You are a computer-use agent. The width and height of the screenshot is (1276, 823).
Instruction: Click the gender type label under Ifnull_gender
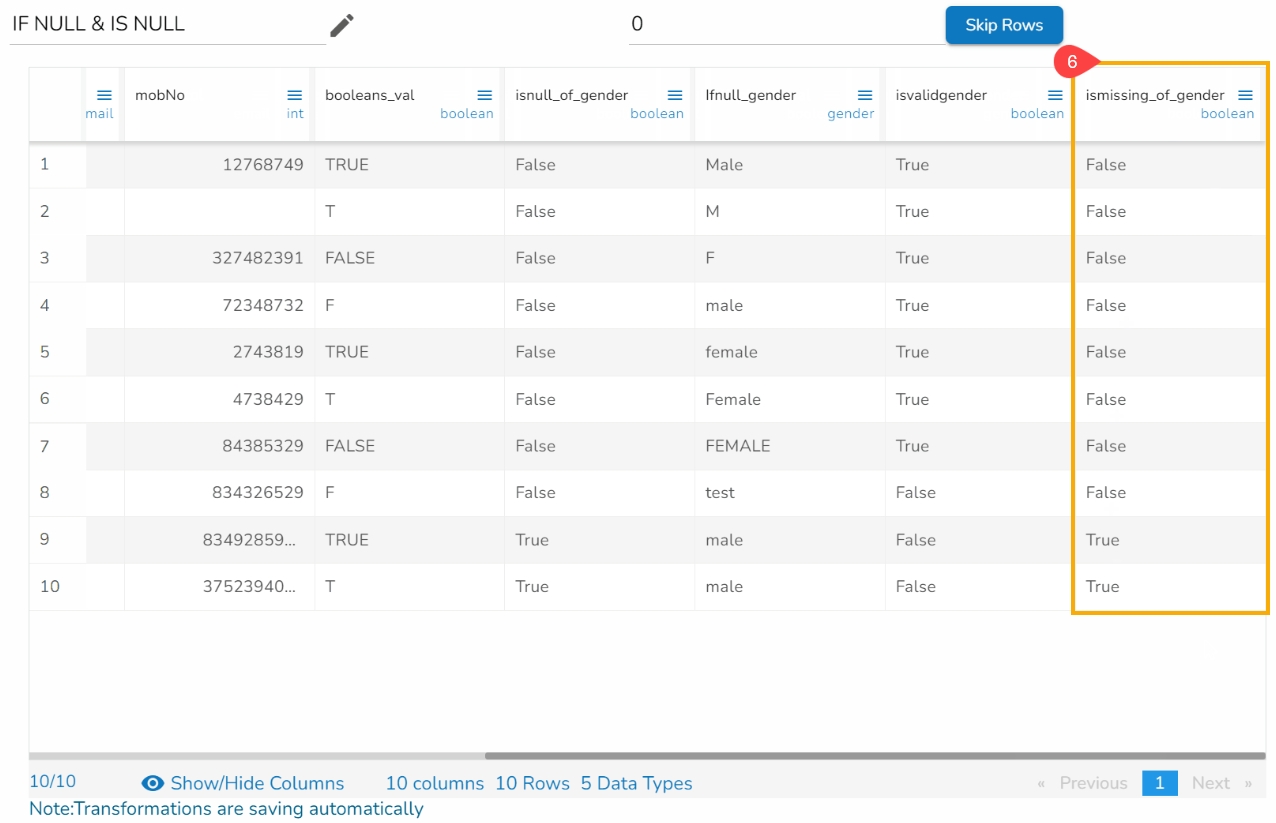[x=850, y=114]
